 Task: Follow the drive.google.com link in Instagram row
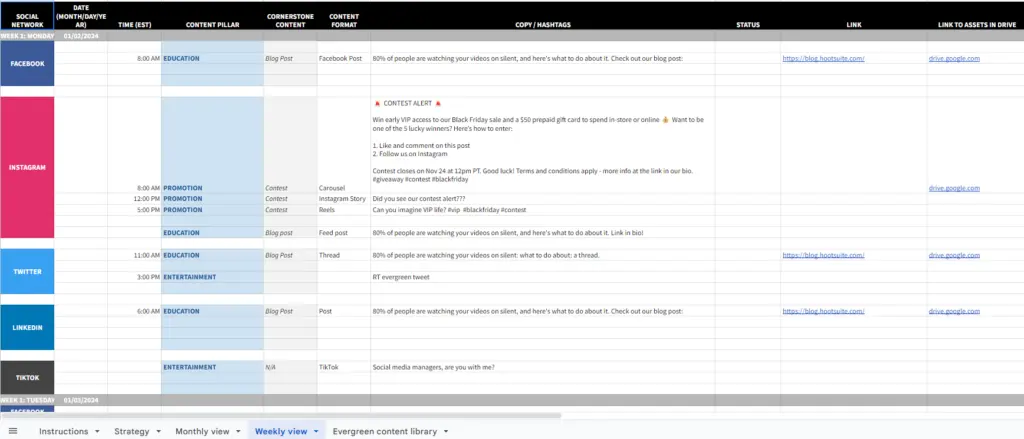[x=953, y=187]
